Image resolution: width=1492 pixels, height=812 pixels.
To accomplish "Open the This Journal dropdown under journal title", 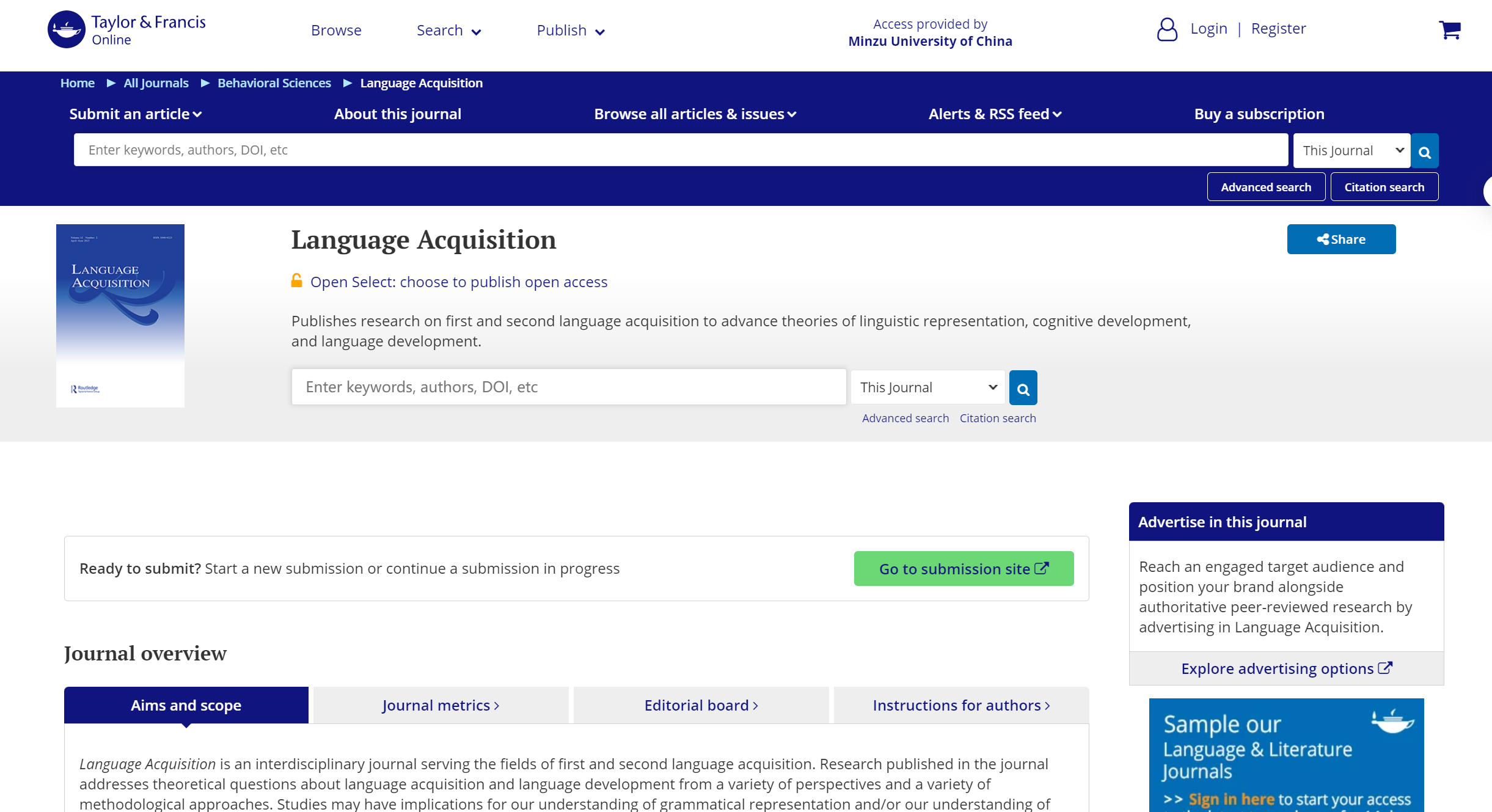I will 927,387.
